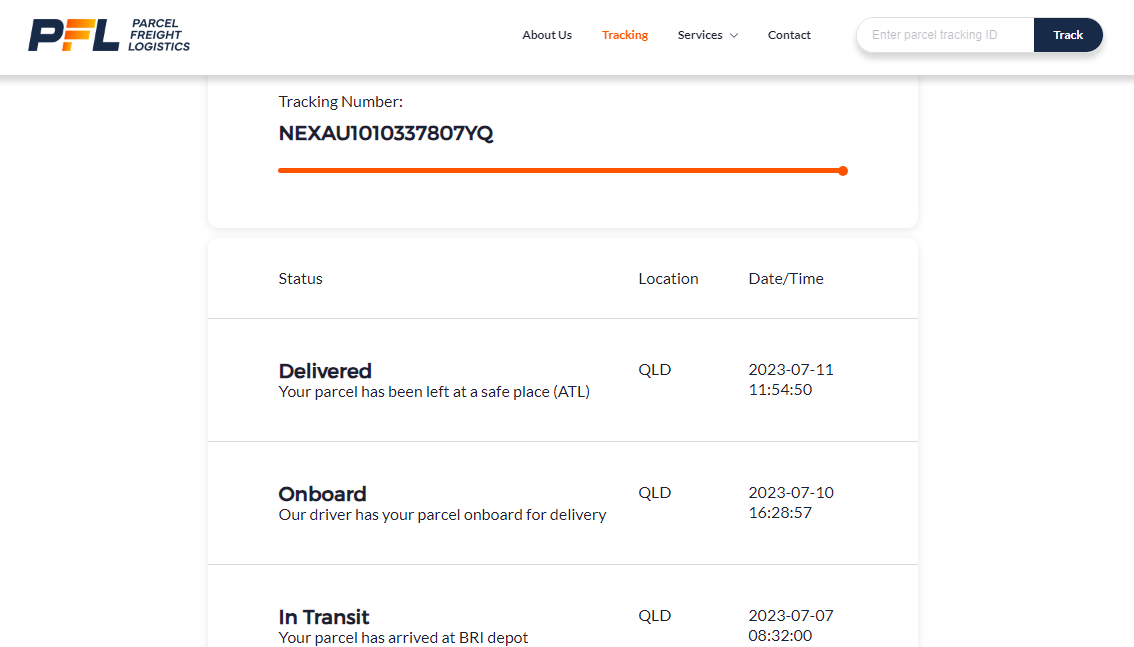The height and width of the screenshot is (647, 1134).
Task: Click the Onboard status heading
Action: [322, 494]
